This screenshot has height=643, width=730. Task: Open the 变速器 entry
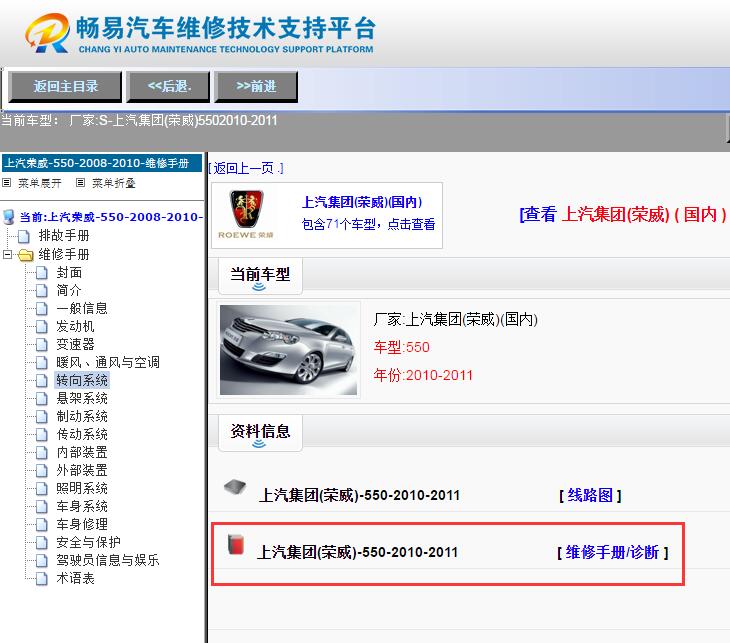click(x=75, y=345)
